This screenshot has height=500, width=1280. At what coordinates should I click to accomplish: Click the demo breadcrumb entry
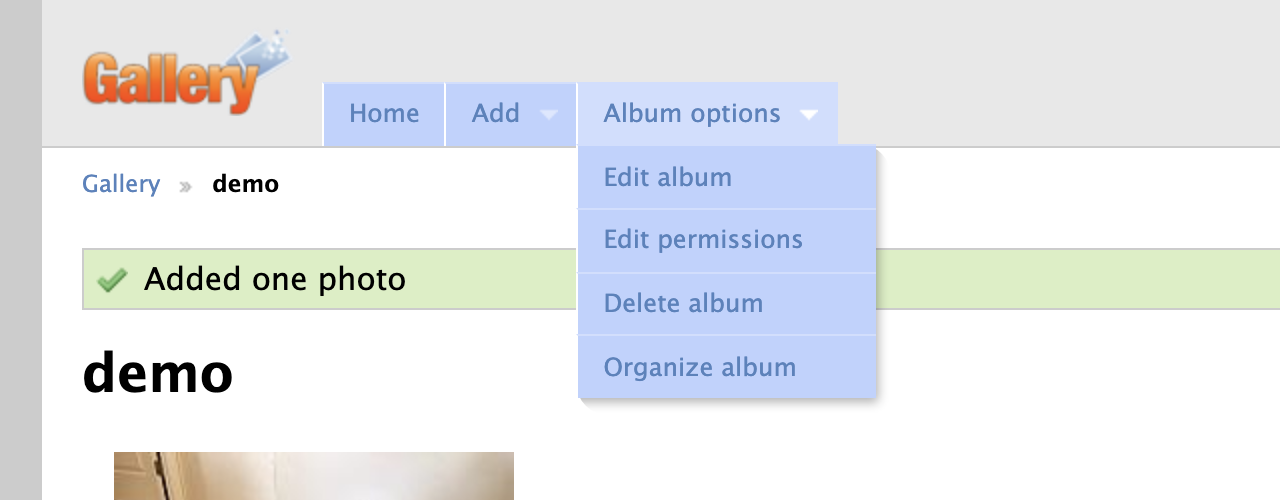point(245,184)
